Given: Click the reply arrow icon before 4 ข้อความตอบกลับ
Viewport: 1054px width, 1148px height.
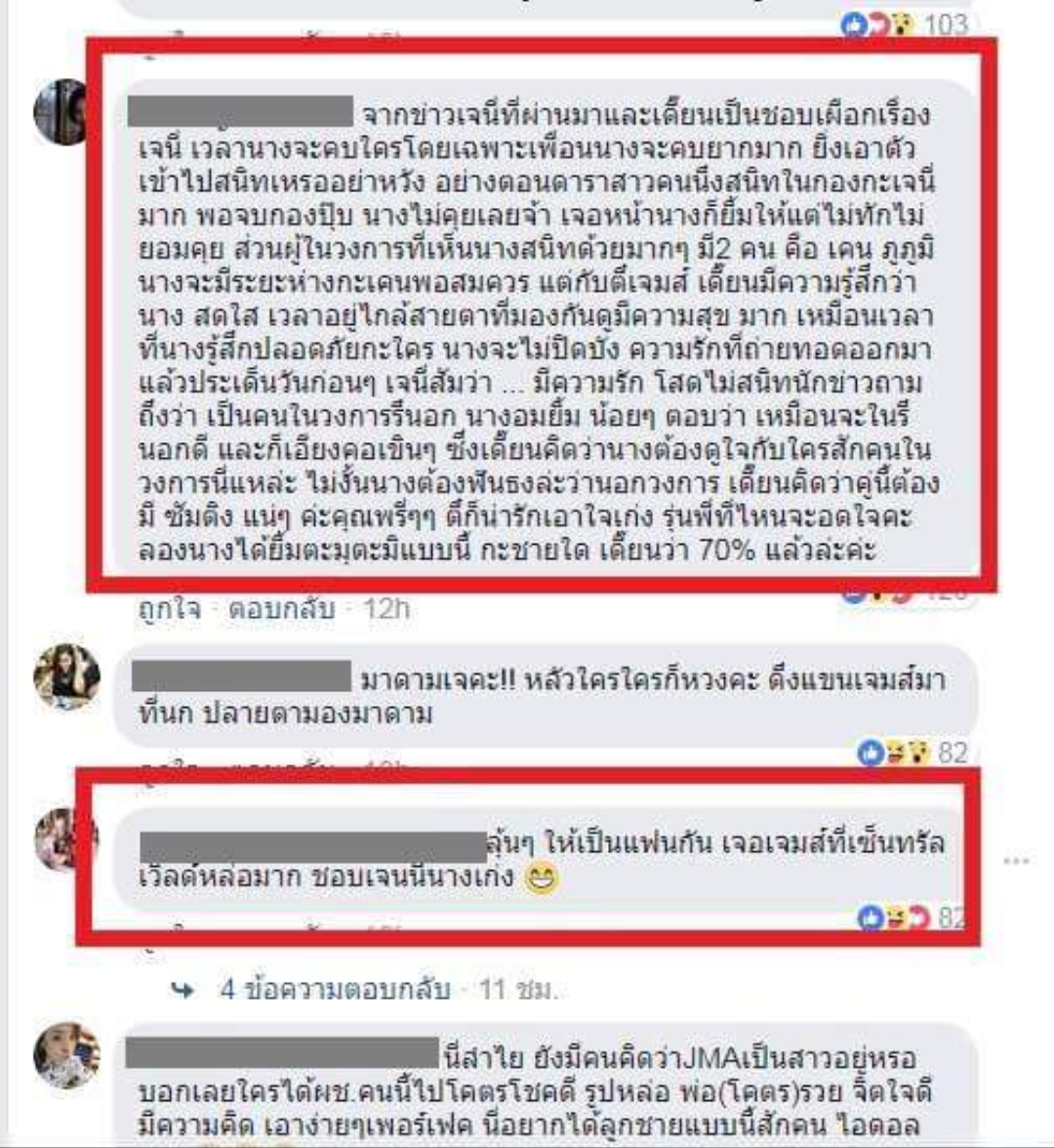Looking at the screenshot, I should (182, 990).
